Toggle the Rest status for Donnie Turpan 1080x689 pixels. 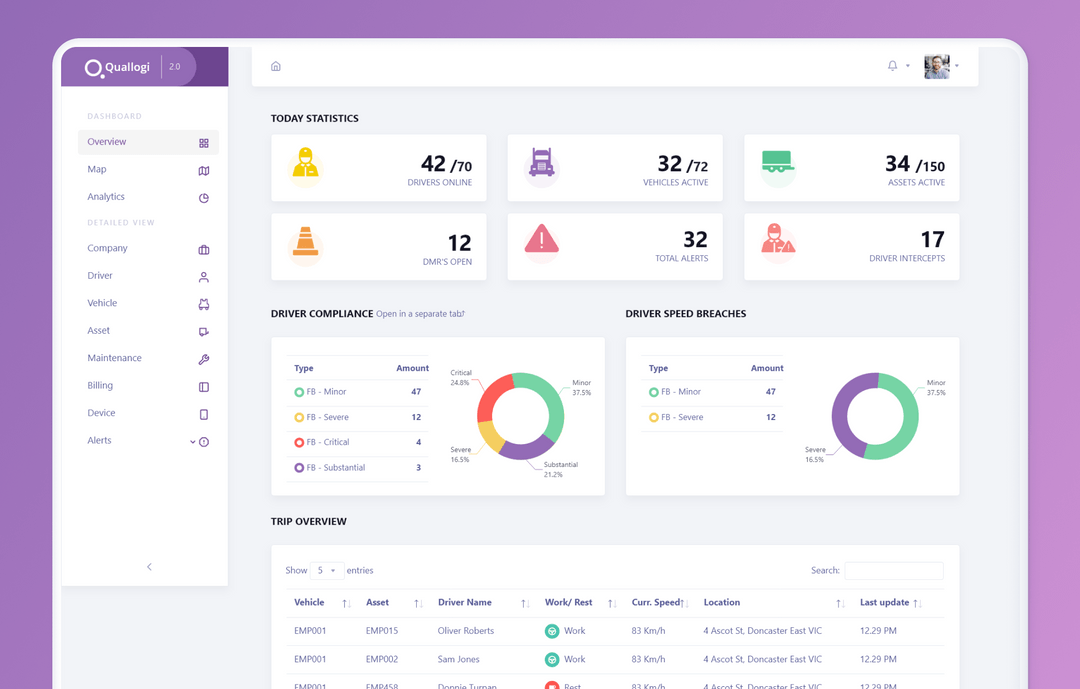[552, 686]
